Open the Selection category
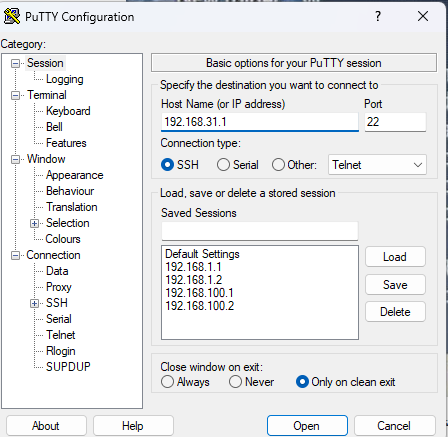 coord(68,223)
